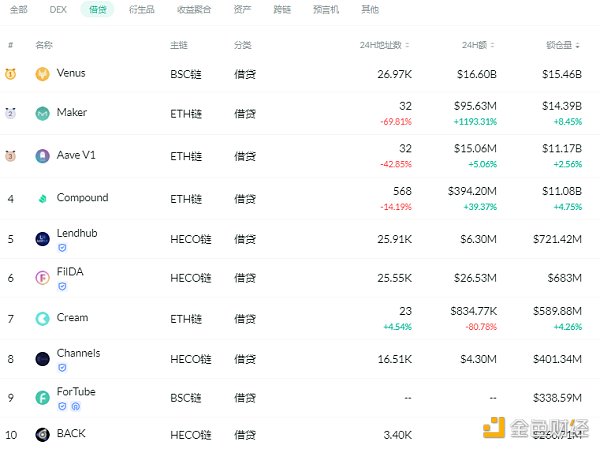The width and height of the screenshot is (600, 449).
Task: Click the ForTube logo icon
Action: coord(42,398)
